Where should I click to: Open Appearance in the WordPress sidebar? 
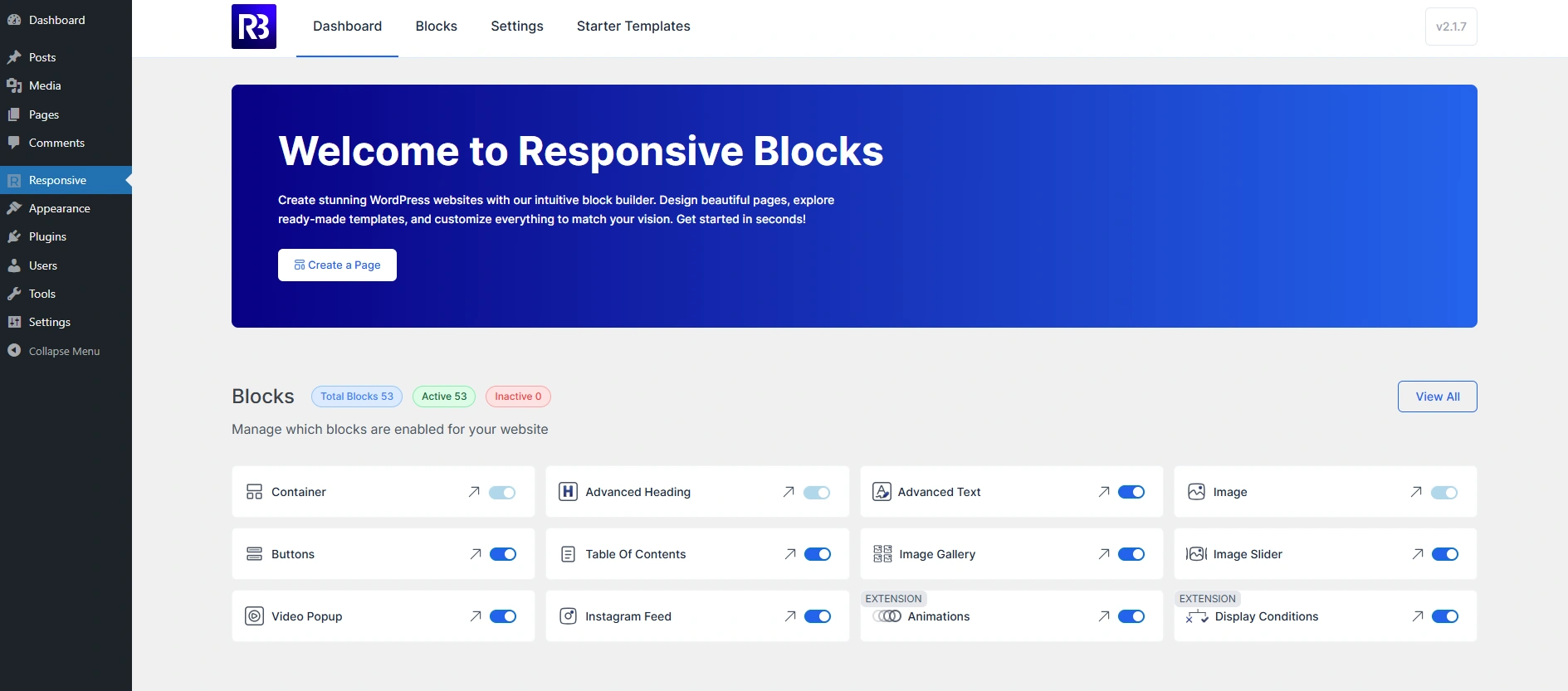66,208
